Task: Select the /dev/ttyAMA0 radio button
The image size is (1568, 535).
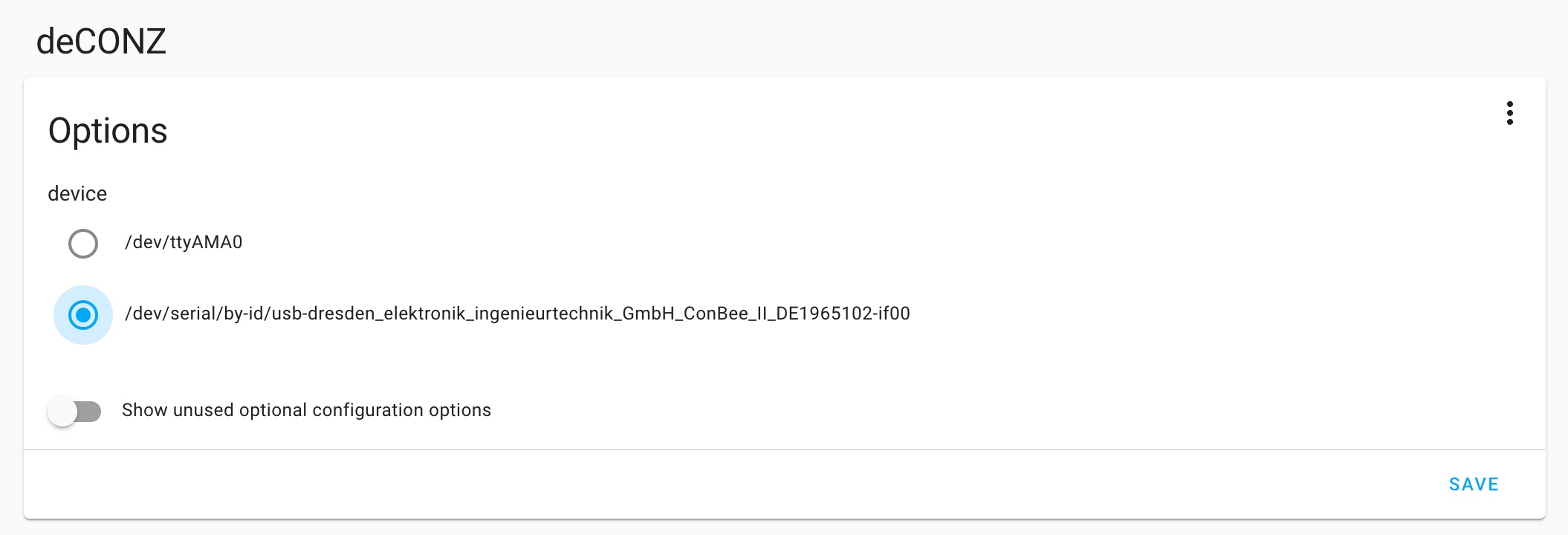Action: (x=83, y=243)
